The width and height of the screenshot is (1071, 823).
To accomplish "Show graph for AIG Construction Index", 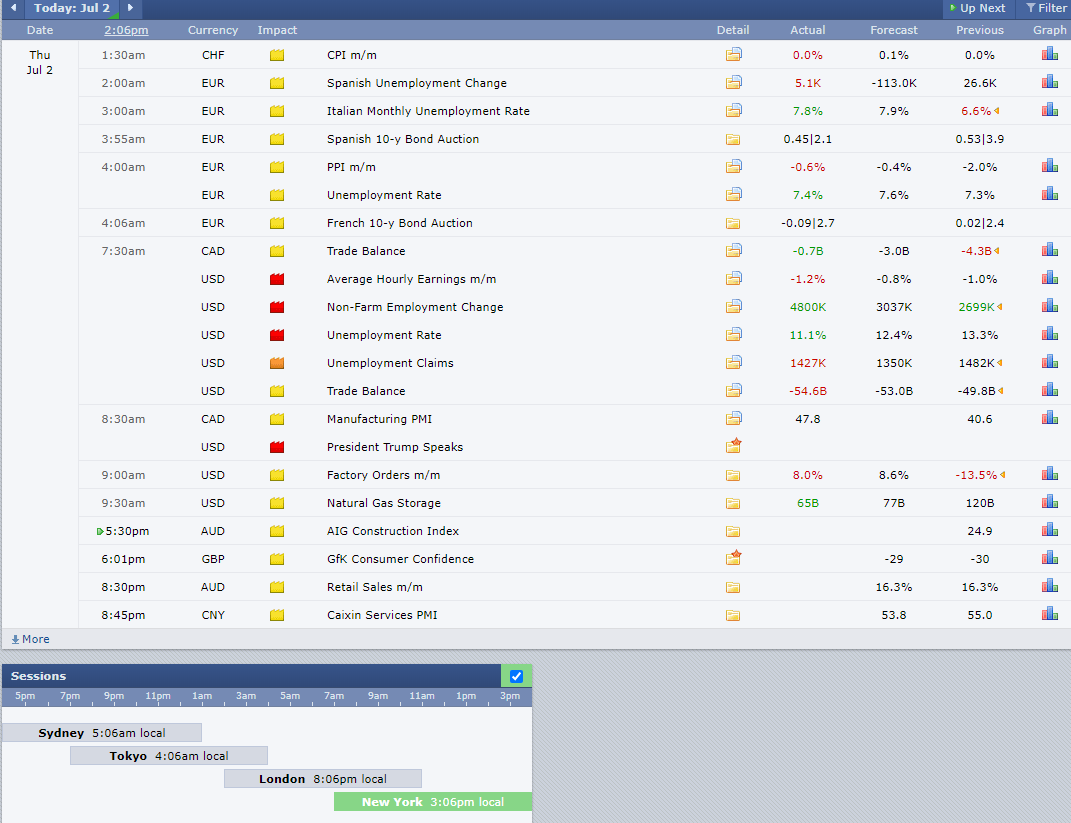I will click(1050, 530).
